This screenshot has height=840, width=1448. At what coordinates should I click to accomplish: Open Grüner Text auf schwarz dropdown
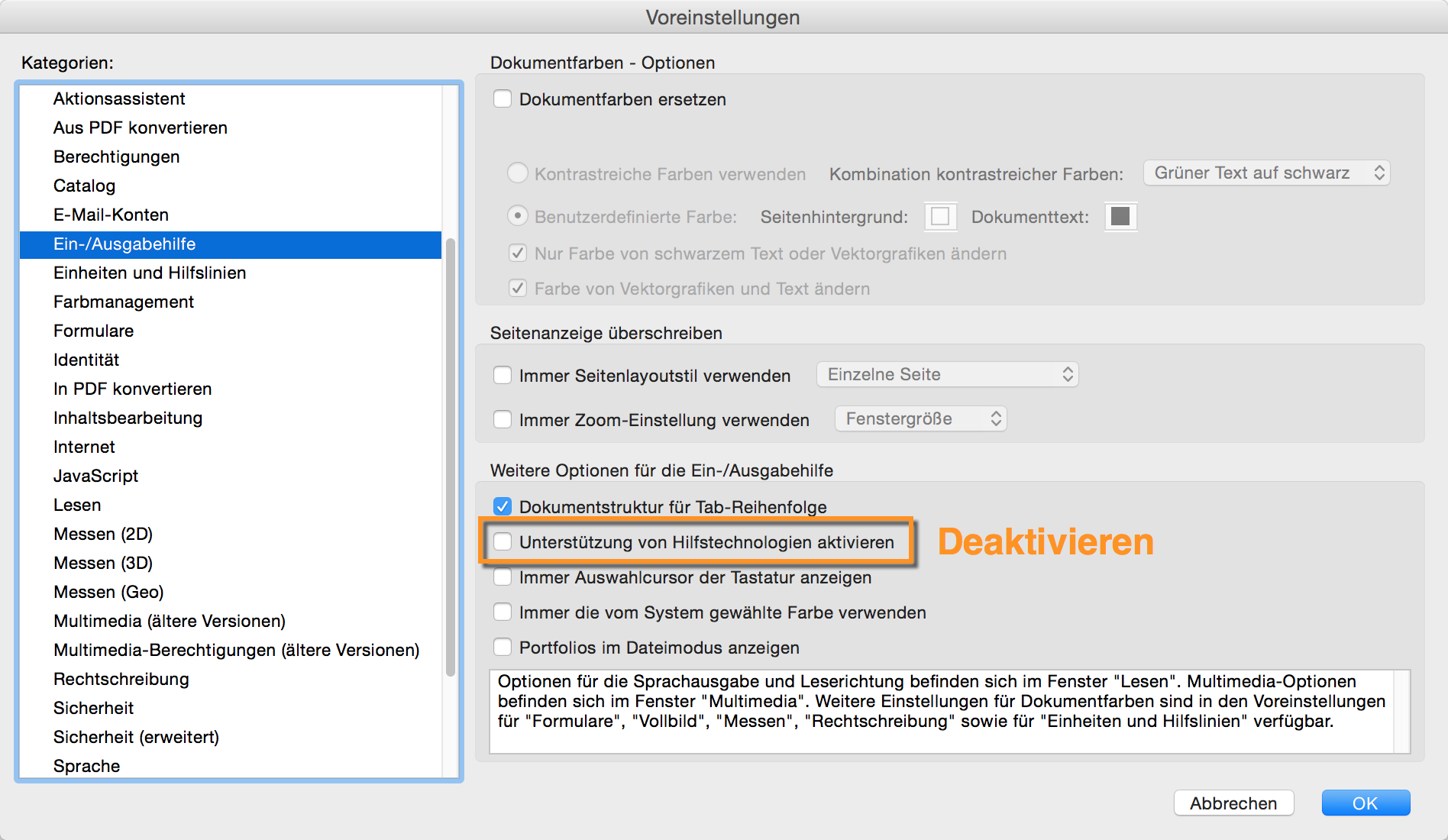1266,173
